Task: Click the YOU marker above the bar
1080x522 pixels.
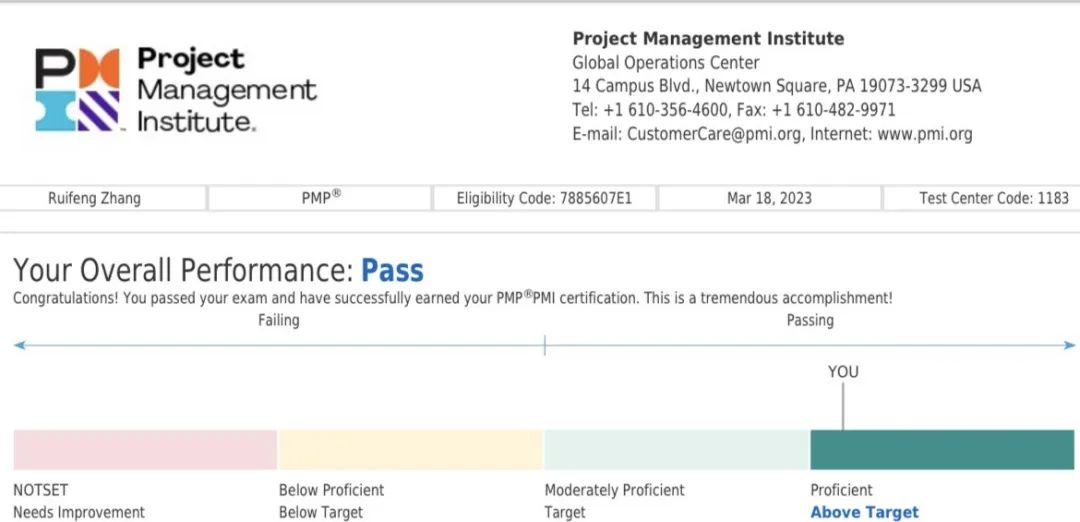Action: (x=843, y=372)
